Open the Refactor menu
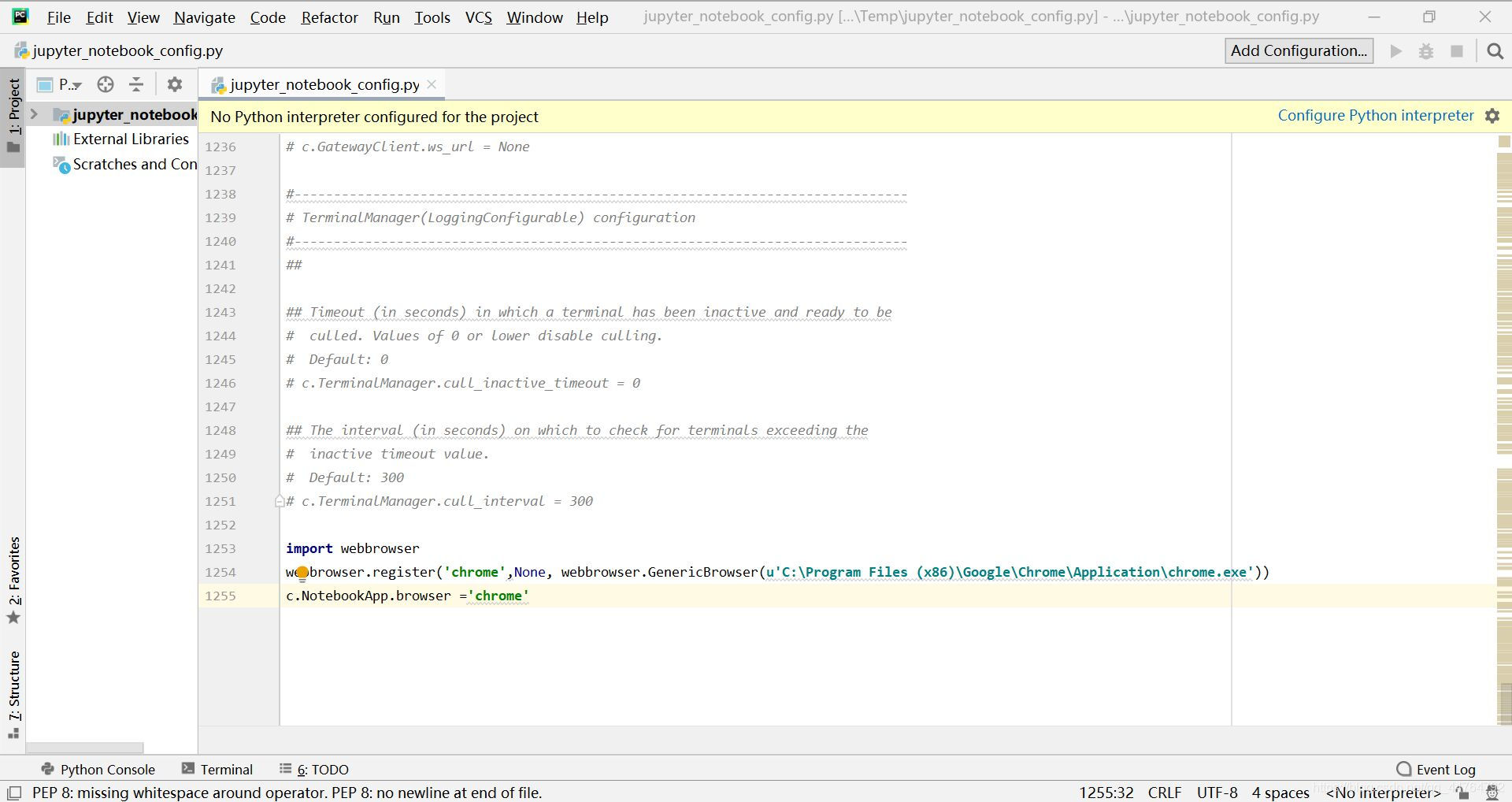The height and width of the screenshot is (802, 1512). [x=329, y=17]
